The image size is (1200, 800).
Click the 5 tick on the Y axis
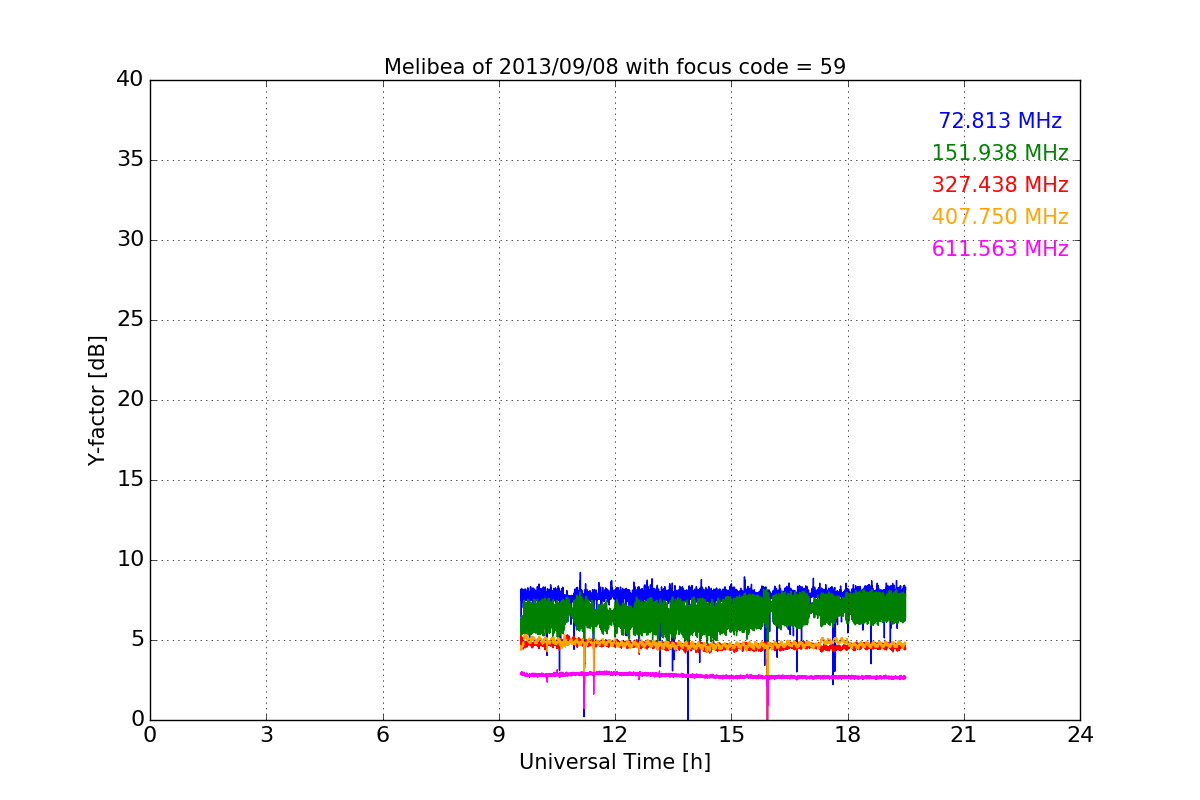click(x=136, y=640)
